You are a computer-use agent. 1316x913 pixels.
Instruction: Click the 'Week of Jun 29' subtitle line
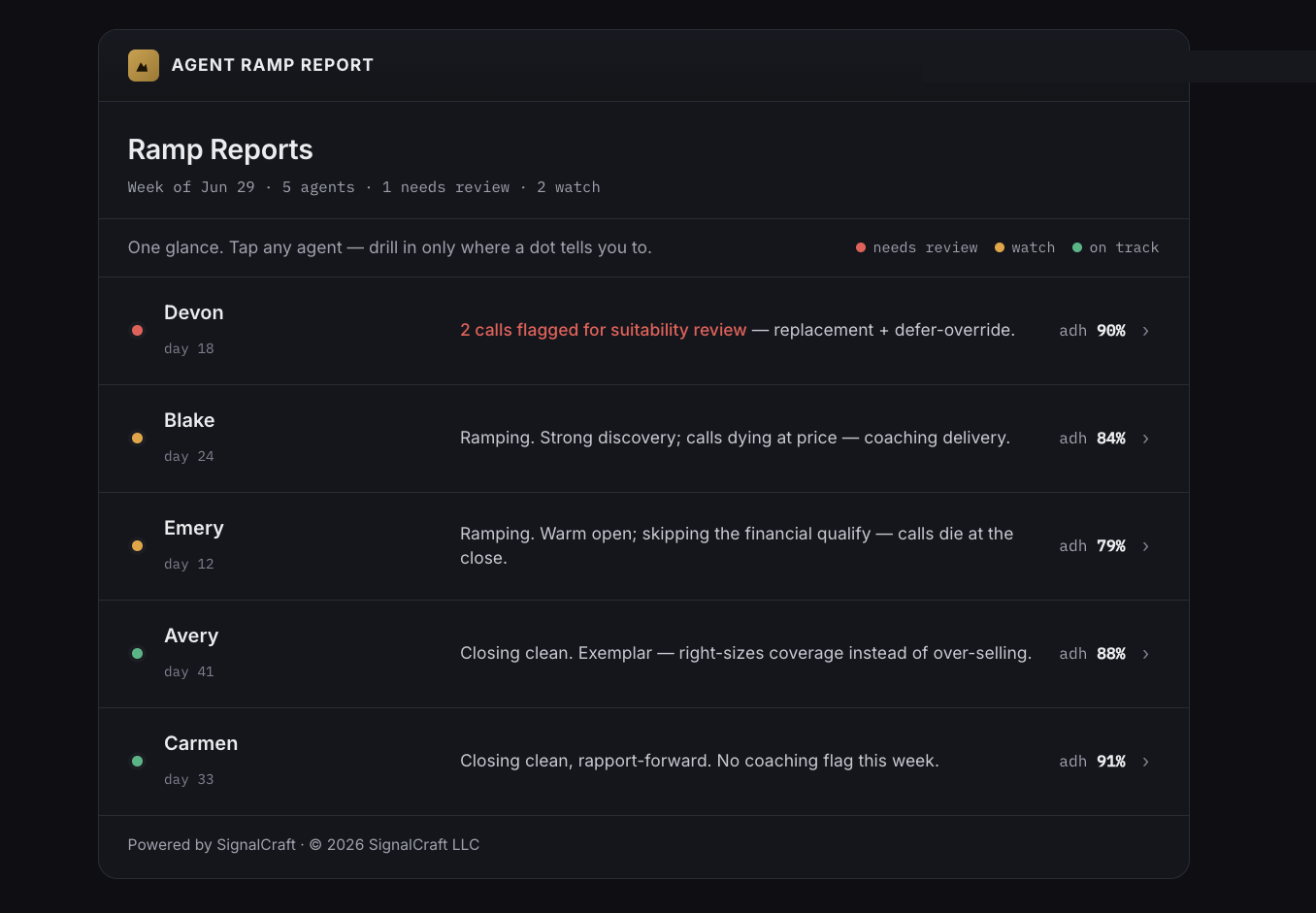point(364,187)
